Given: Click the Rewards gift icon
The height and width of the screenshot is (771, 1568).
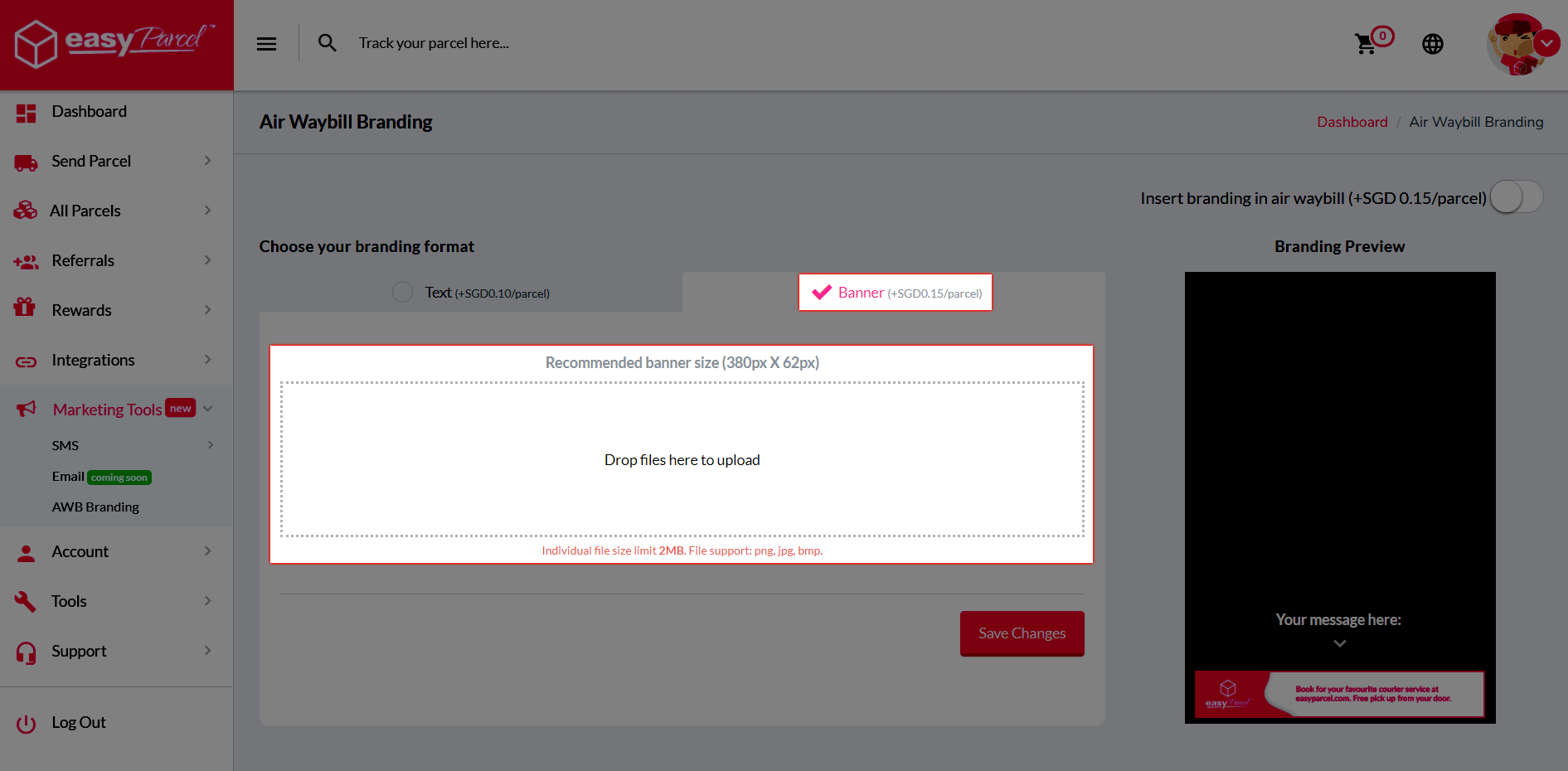Looking at the screenshot, I should point(25,308).
